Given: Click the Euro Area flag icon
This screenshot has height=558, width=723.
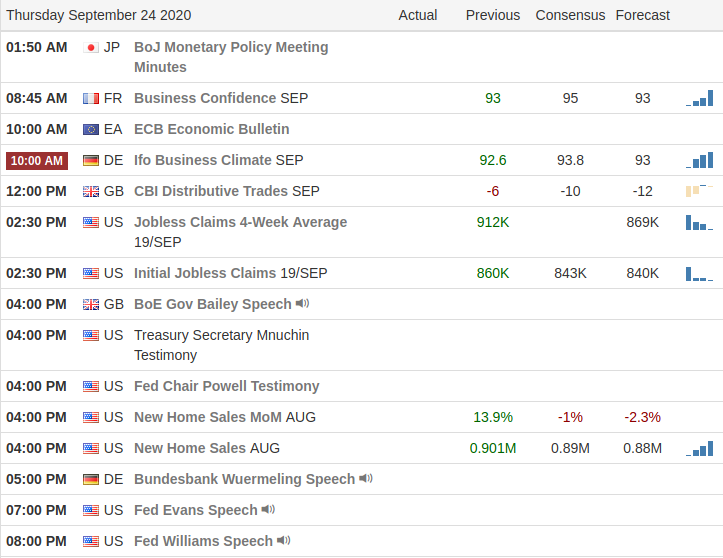Looking at the screenshot, I should pos(91,129).
